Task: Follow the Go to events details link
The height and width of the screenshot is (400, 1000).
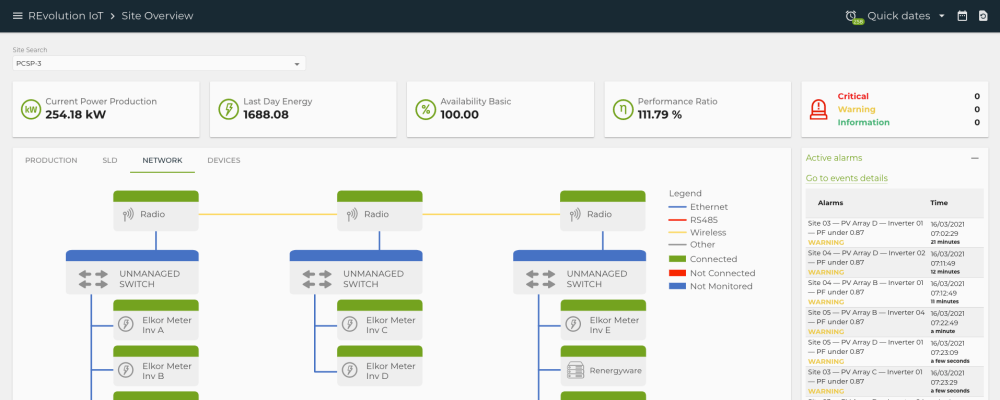Action: [846, 178]
